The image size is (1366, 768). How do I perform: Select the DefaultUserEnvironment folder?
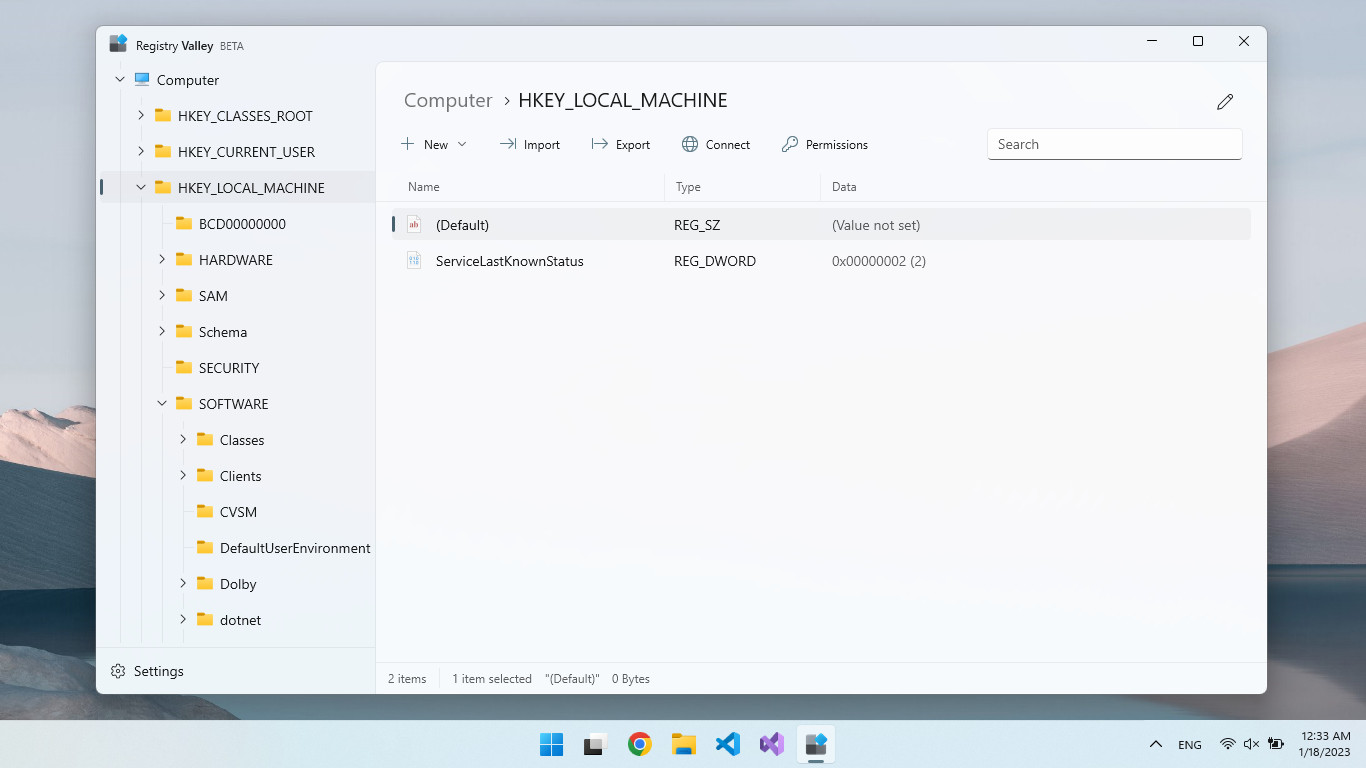(294, 548)
